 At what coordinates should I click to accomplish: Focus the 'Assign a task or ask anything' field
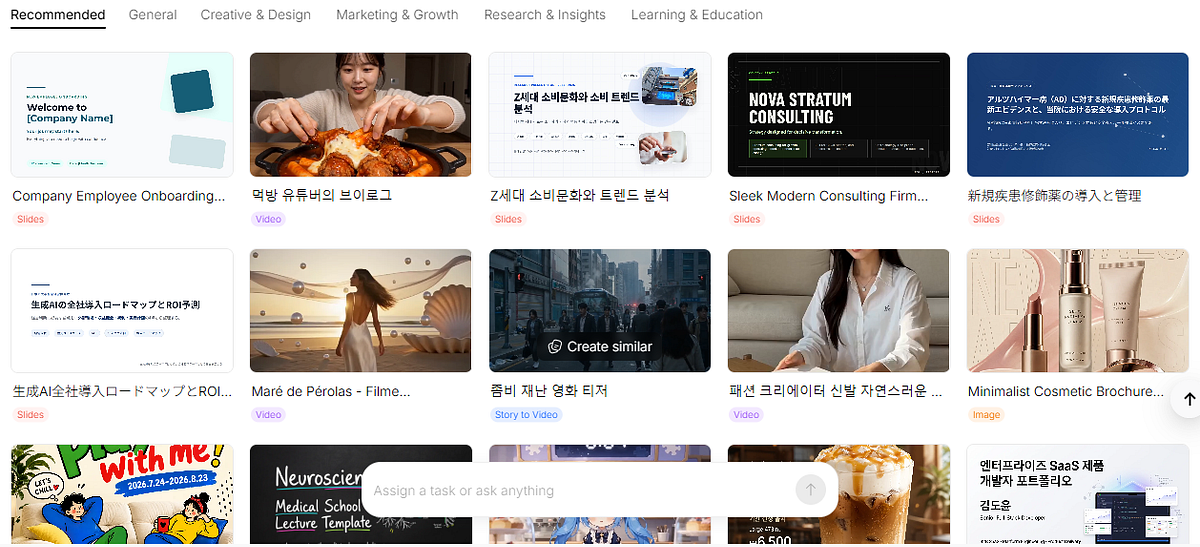tap(580, 490)
